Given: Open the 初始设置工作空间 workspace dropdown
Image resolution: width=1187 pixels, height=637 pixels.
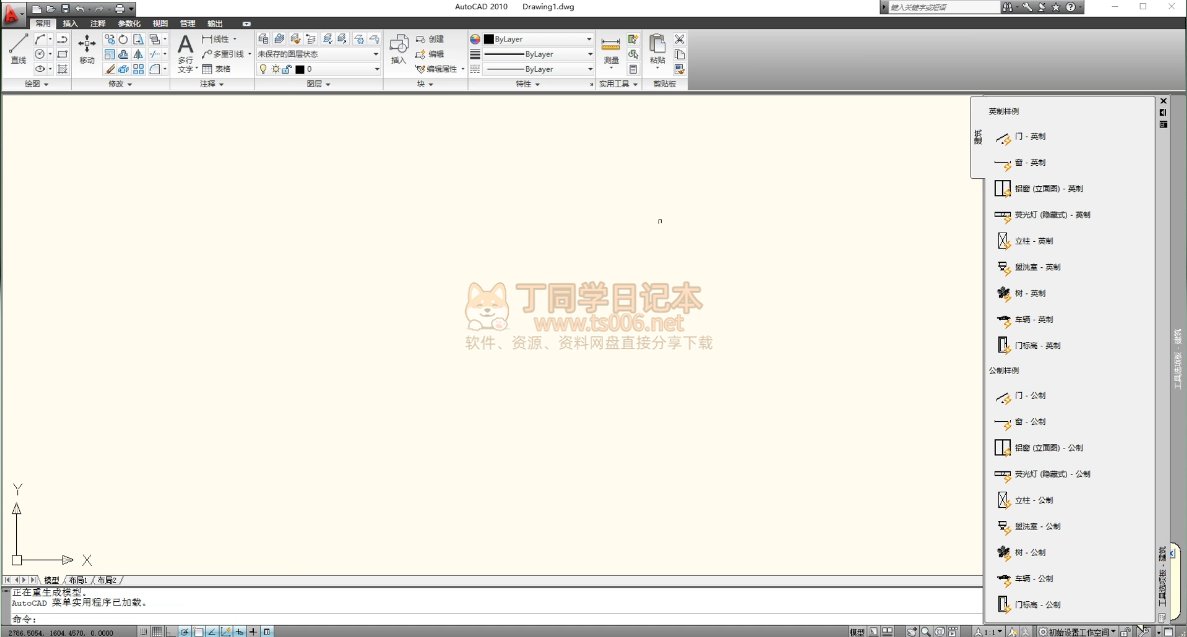Looking at the screenshot, I should pos(1077,632).
